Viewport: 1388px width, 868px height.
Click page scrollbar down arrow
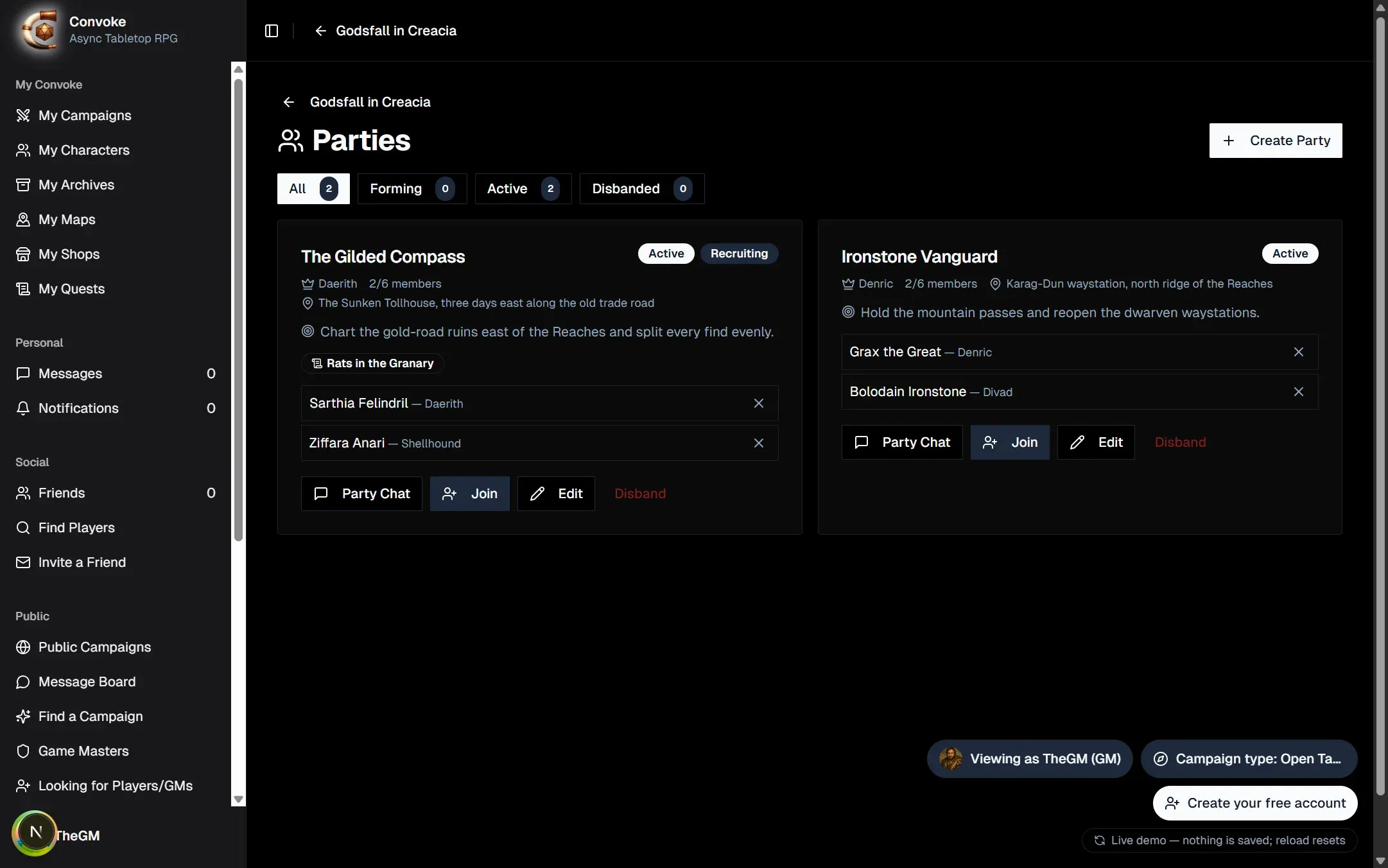coord(1381,861)
